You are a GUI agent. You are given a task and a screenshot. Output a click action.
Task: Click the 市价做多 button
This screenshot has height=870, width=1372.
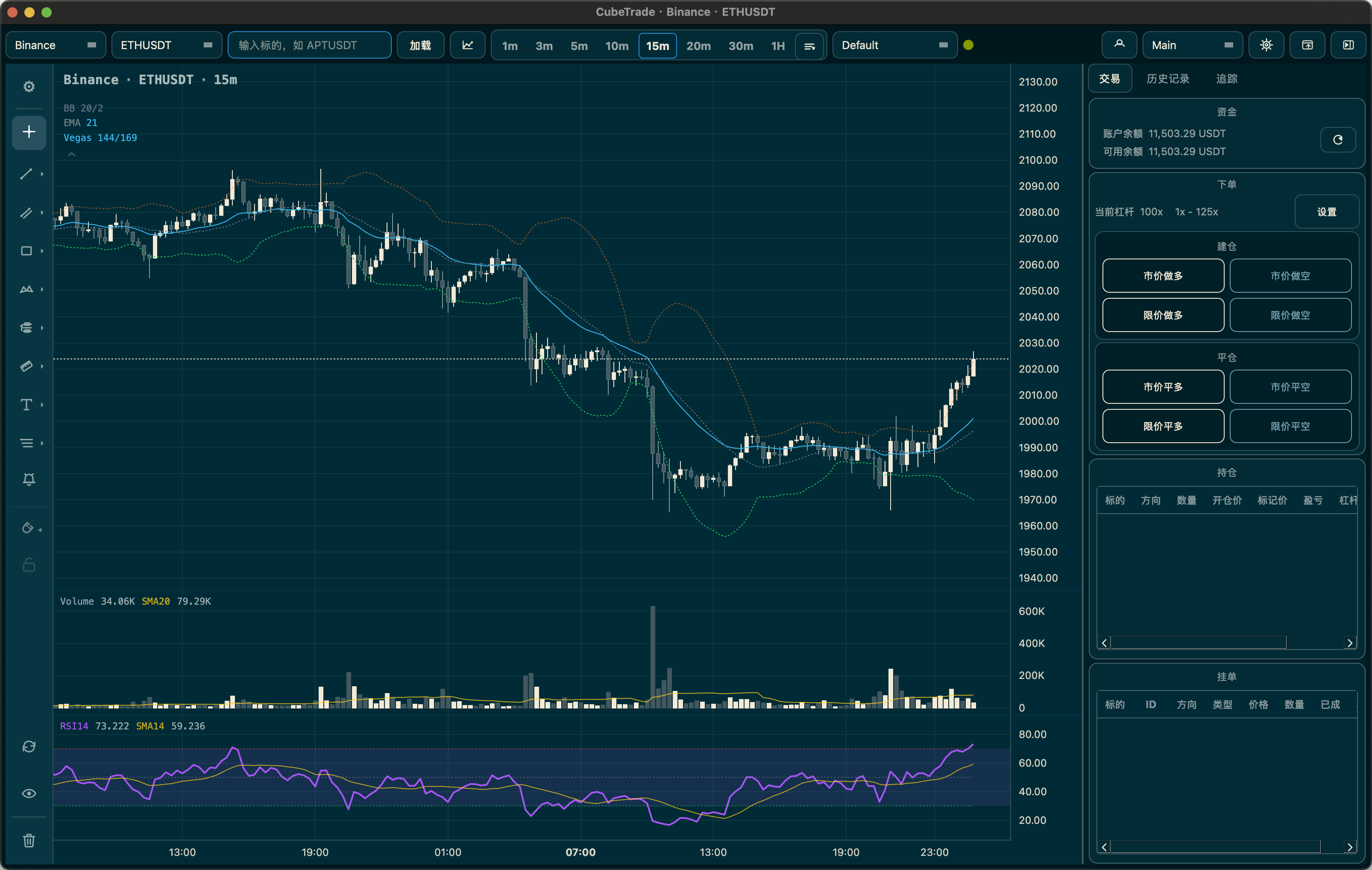(1163, 276)
